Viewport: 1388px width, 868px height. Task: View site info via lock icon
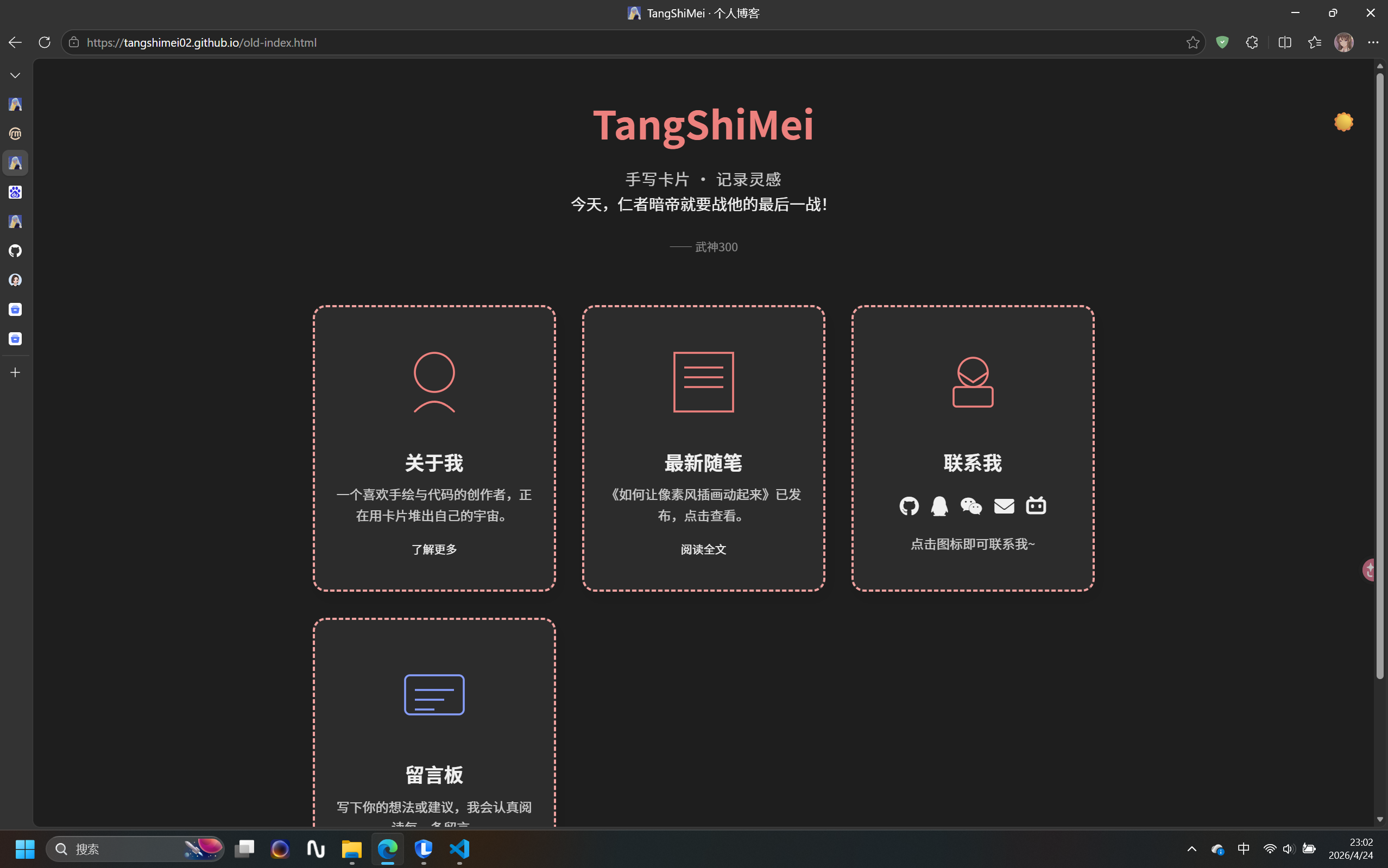(x=73, y=42)
